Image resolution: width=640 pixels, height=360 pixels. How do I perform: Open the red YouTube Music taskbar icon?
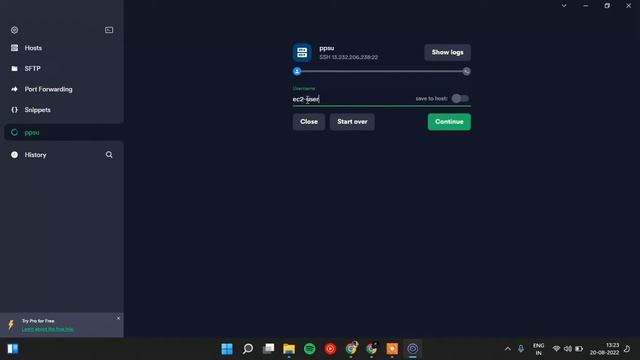330,349
